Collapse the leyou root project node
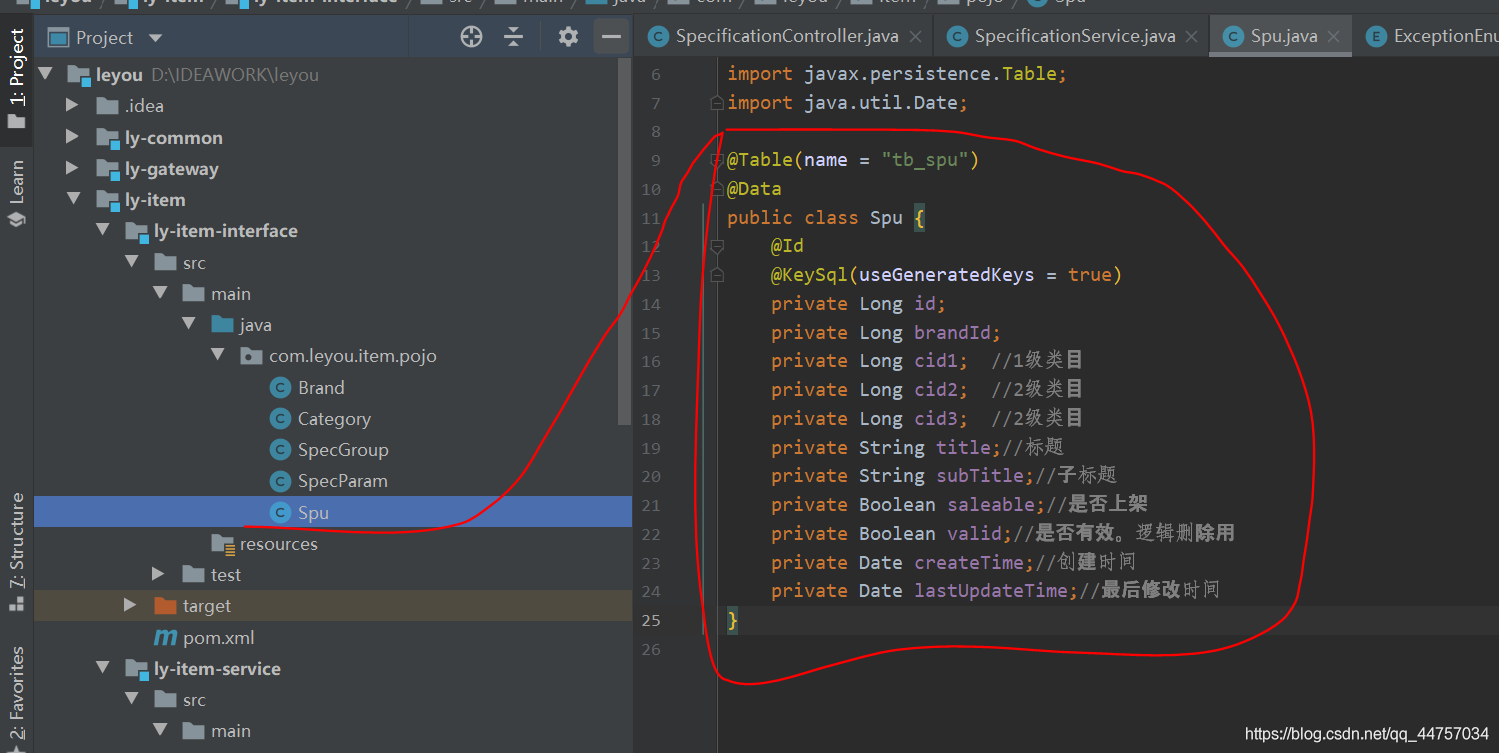This screenshot has width=1499, height=753. (x=45, y=75)
